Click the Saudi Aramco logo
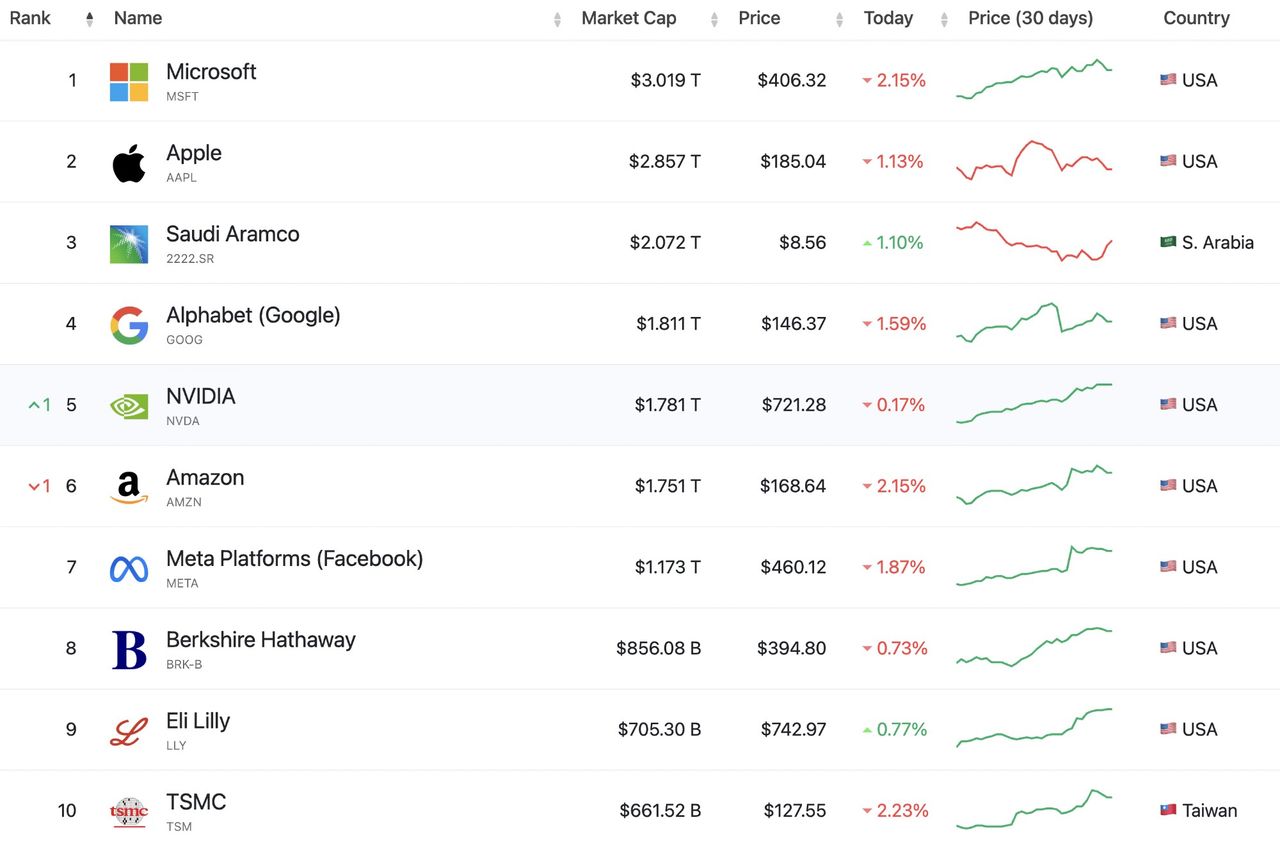Viewport: 1280px width, 849px height. coord(129,244)
